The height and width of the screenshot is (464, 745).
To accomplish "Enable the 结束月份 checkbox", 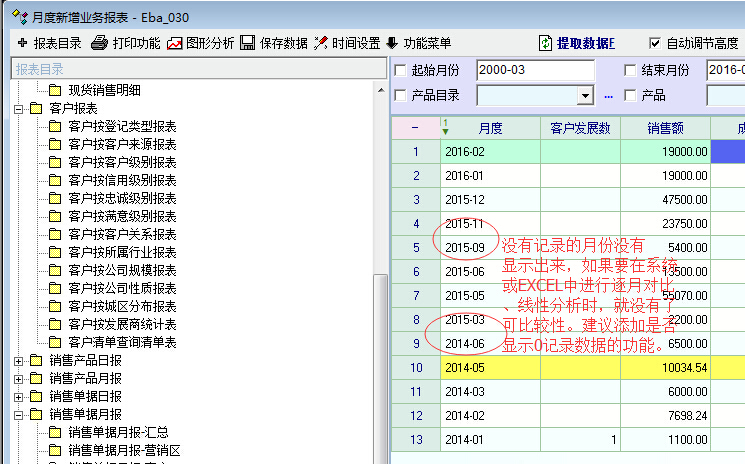I will pos(630,70).
